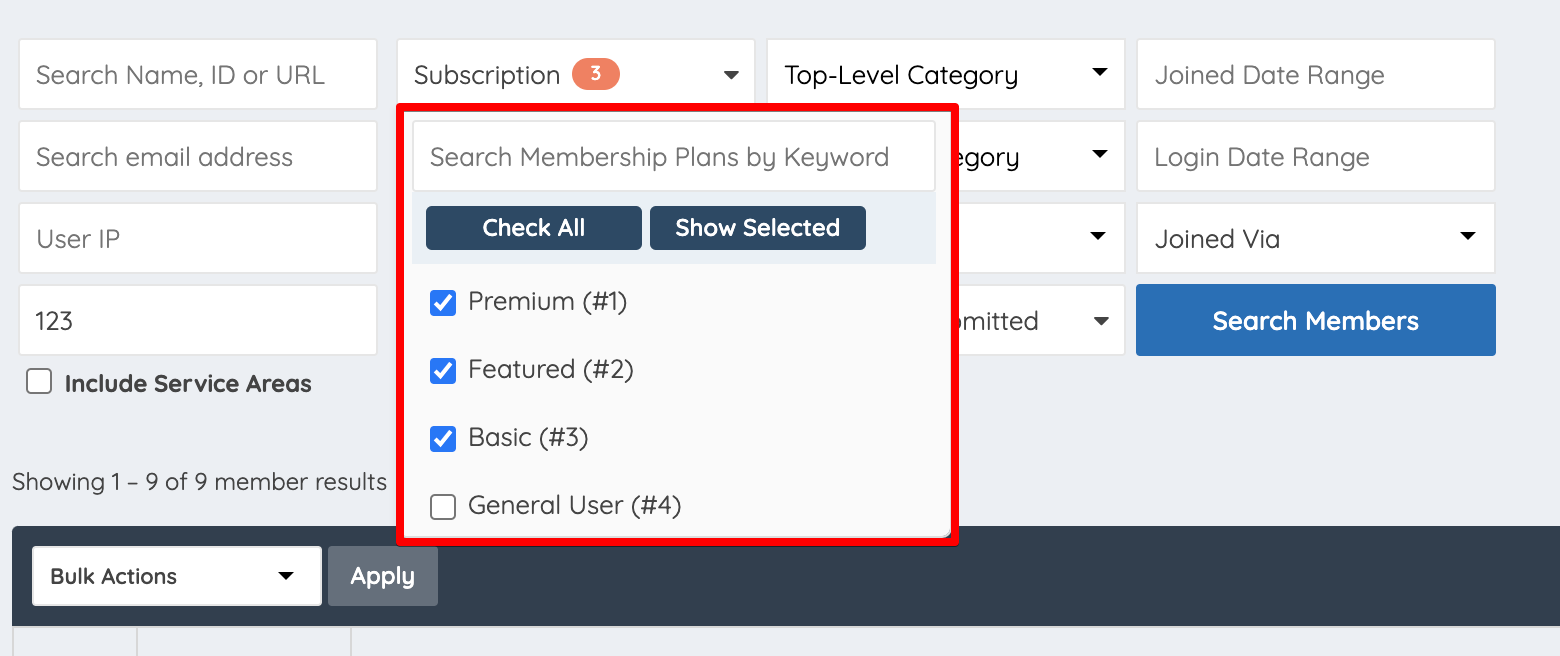The image size is (1560, 656).
Task: Click the Search Members button
Action: pos(1316,320)
